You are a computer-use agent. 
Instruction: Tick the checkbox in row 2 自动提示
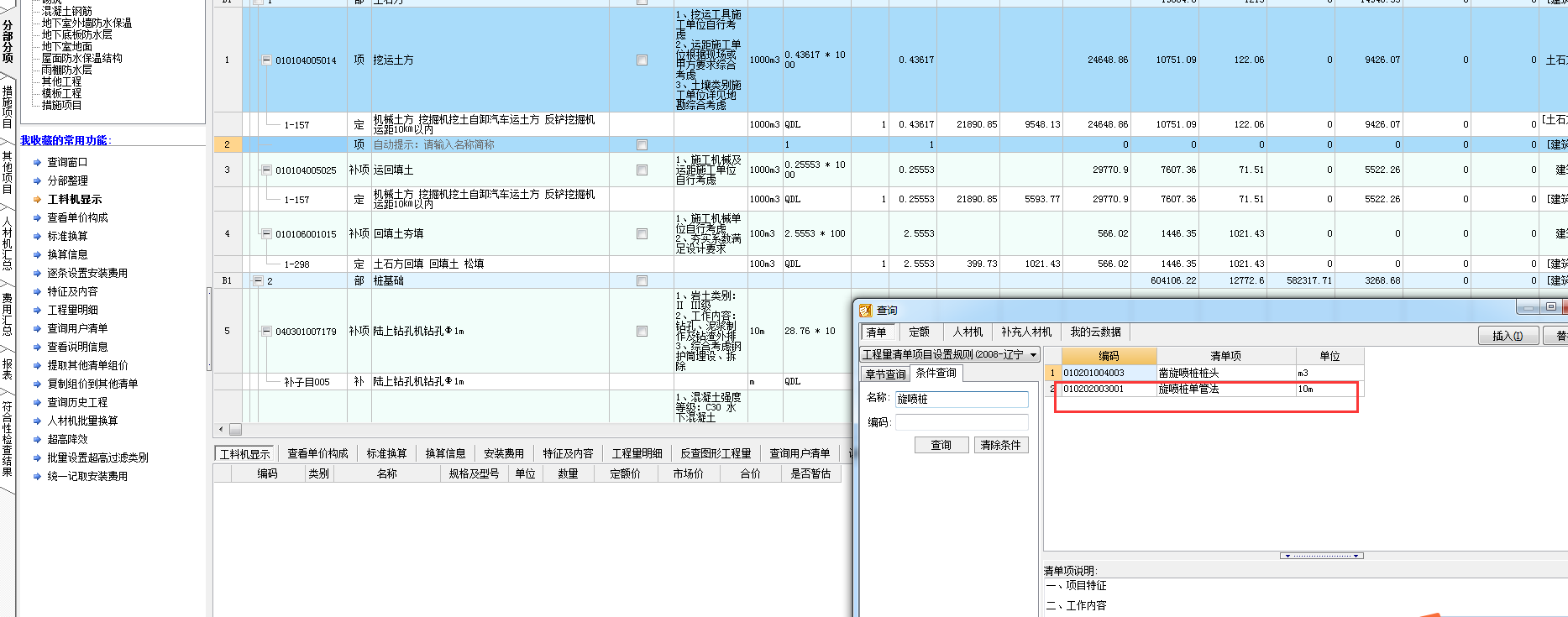click(x=642, y=145)
